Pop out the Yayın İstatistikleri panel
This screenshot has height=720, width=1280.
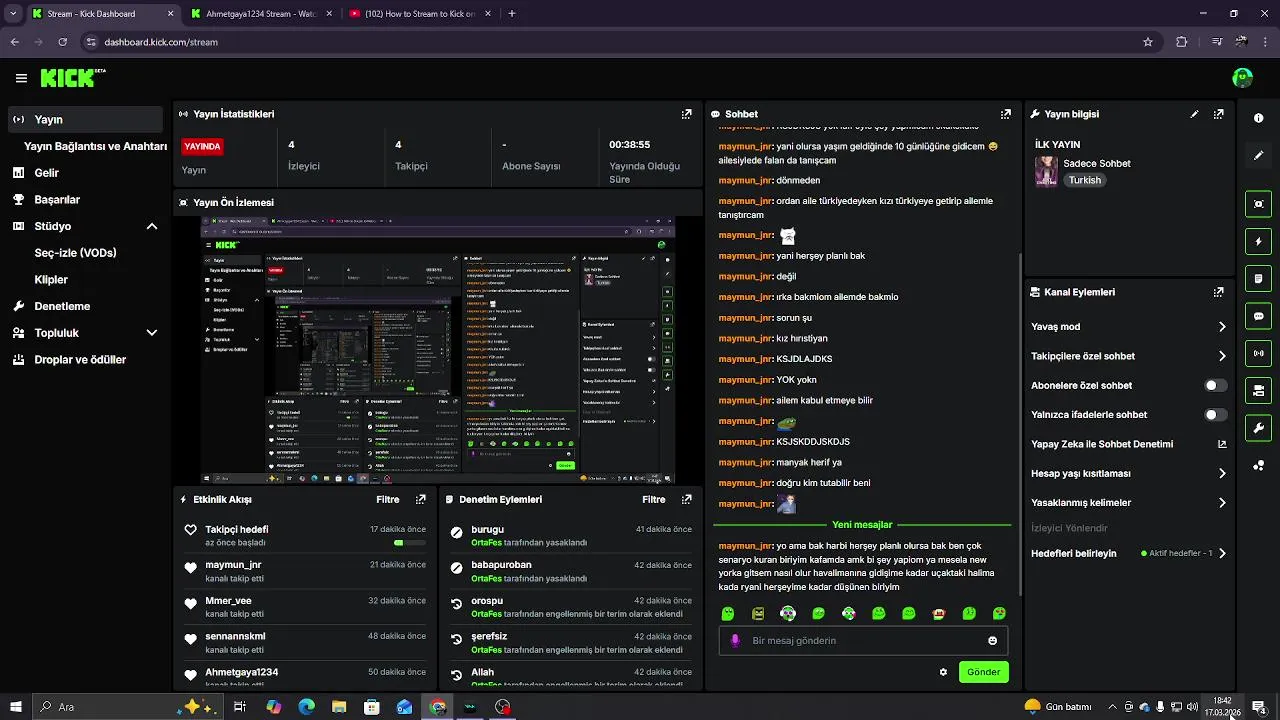(x=686, y=114)
